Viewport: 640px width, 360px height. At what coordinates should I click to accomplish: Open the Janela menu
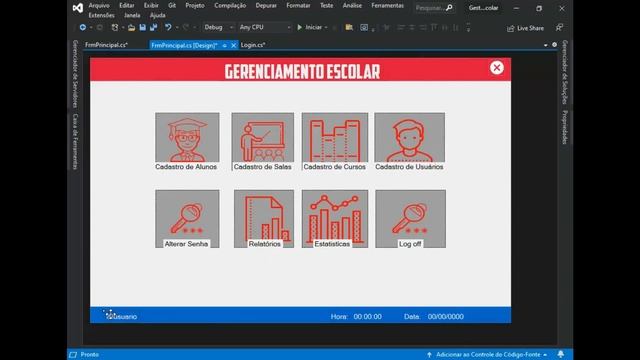click(x=132, y=16)
